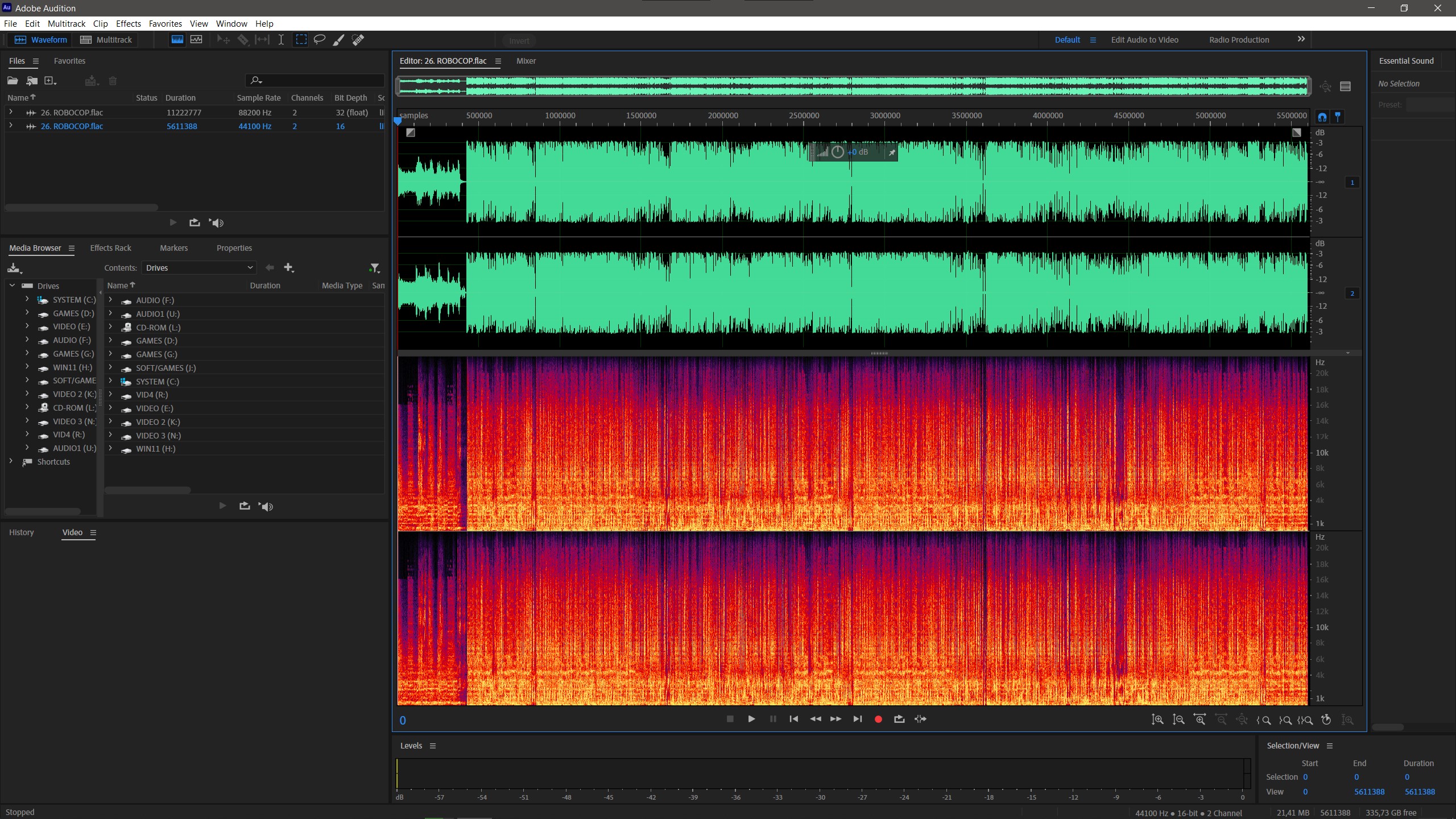Click the Loop Playback icon
The height and width of the screenshot is (819, 1456).
899,719
